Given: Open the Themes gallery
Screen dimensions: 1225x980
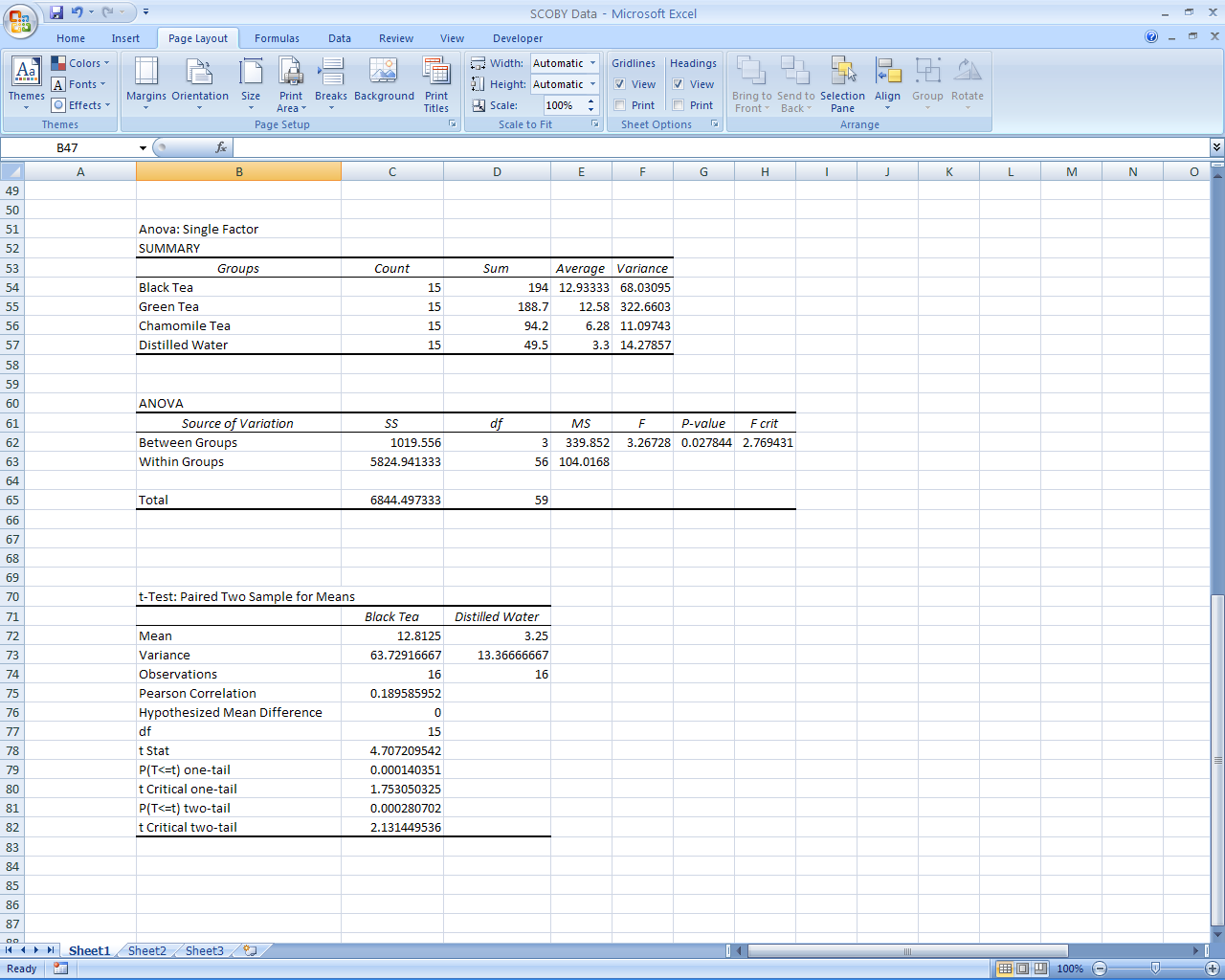Looking at the screenshot, I should 26,82.
